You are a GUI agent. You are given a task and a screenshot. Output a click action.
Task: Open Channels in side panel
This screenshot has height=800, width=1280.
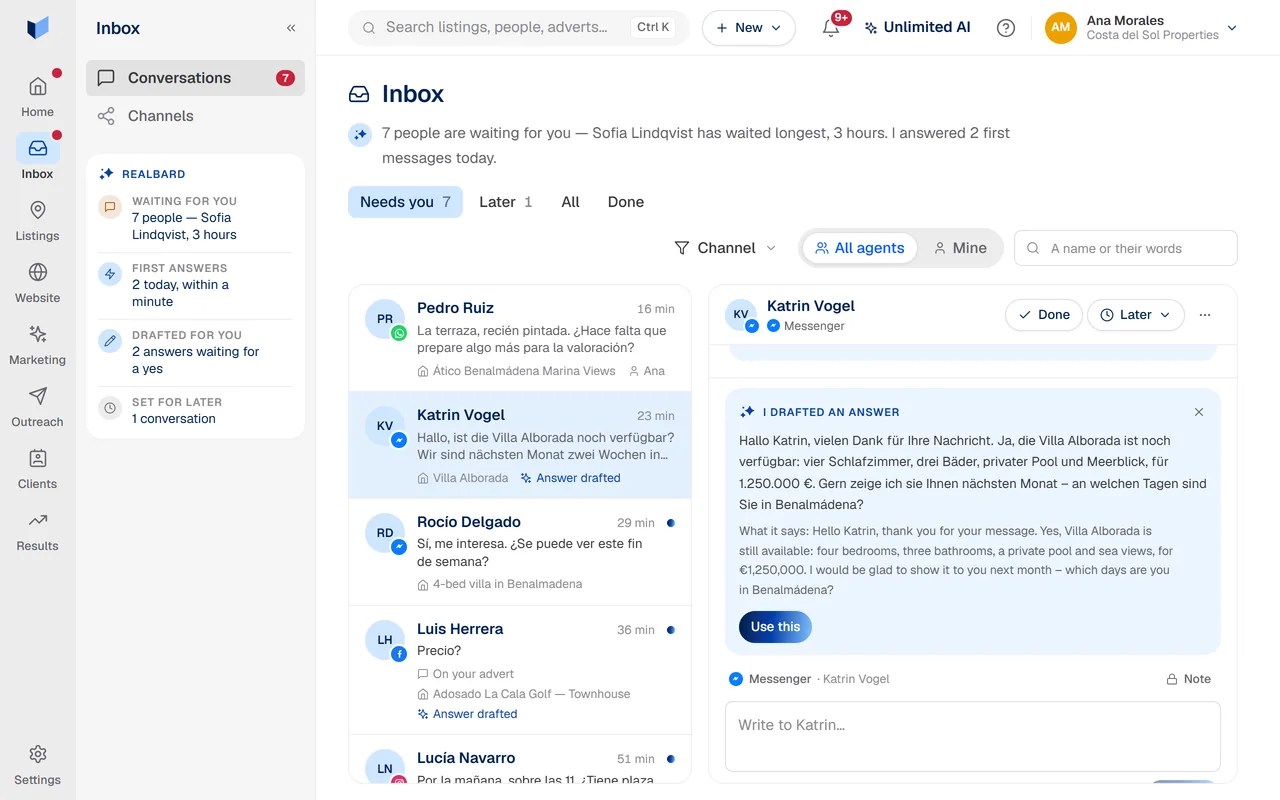195,116
